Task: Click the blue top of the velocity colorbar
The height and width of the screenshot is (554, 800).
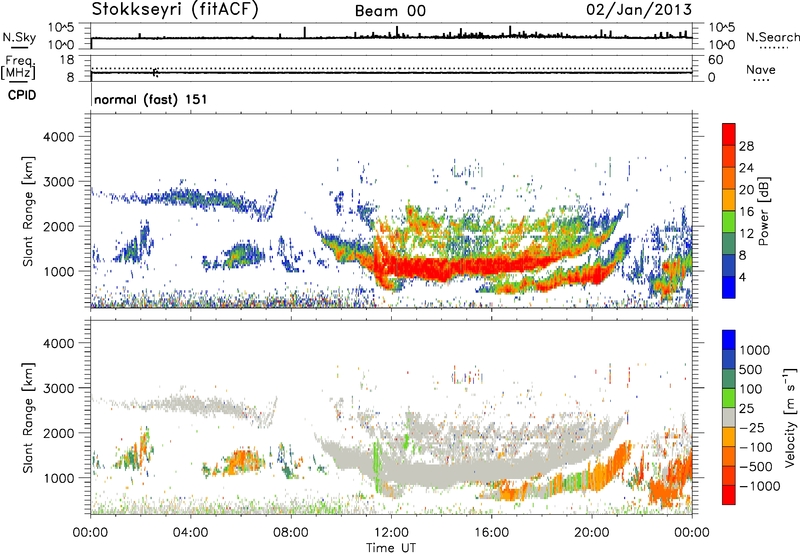Action: pos(729,340)
